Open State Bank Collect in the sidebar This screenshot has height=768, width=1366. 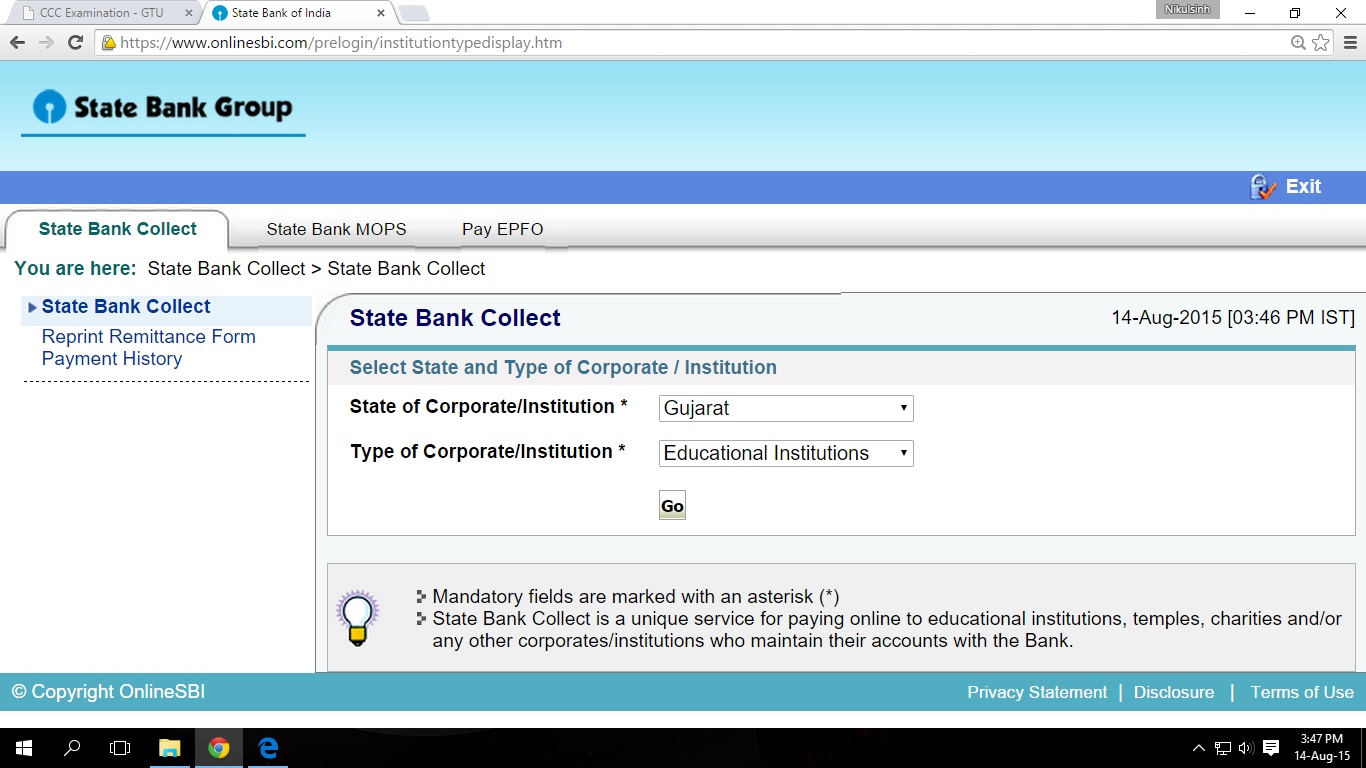coord(126,307)
